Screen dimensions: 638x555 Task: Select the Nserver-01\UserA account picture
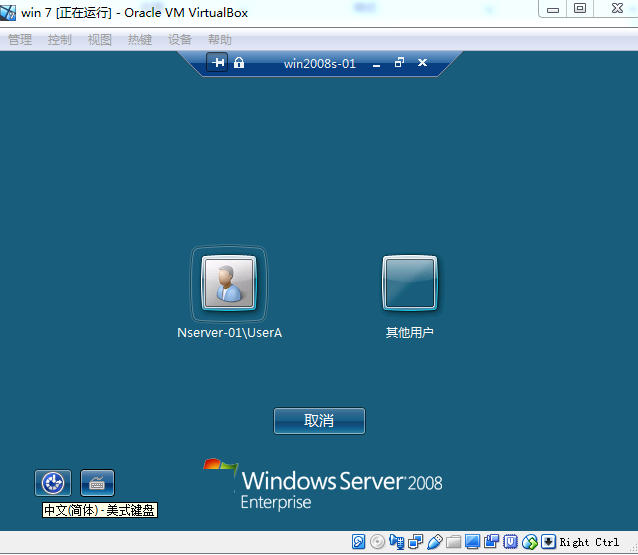tap(229, 283)
